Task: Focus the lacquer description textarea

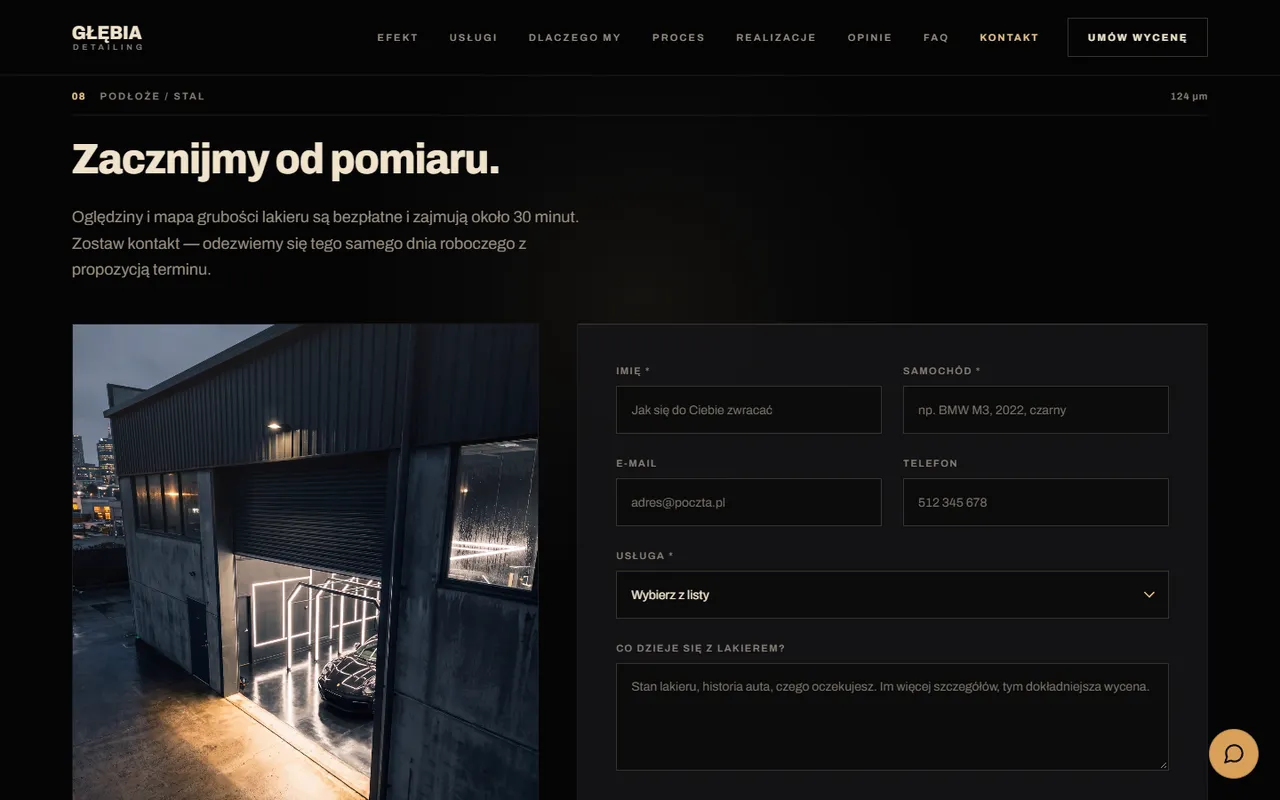Action: [x=892, y=717]
